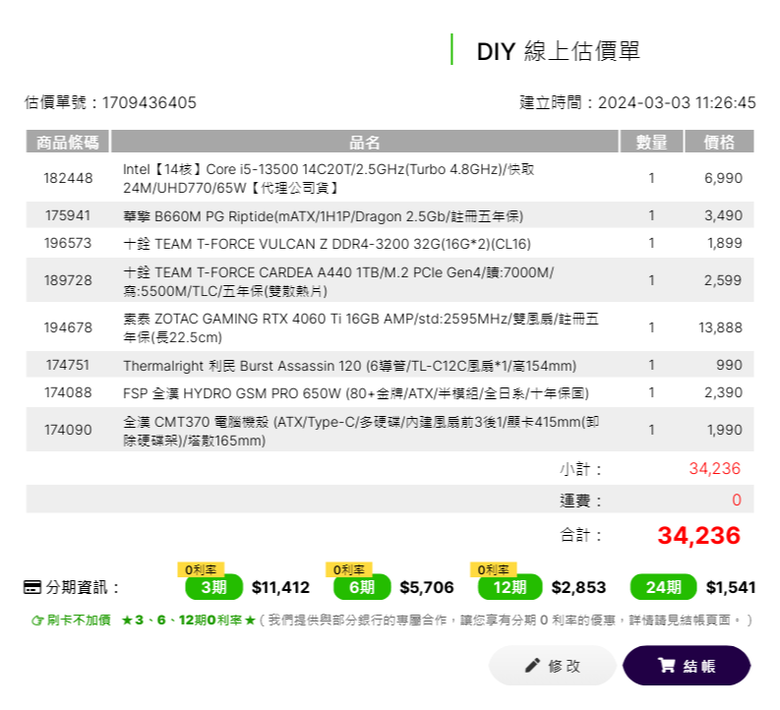780x710 pixels.
Task: Click the 運費 shipping value 0
Action: pos(737,500)
